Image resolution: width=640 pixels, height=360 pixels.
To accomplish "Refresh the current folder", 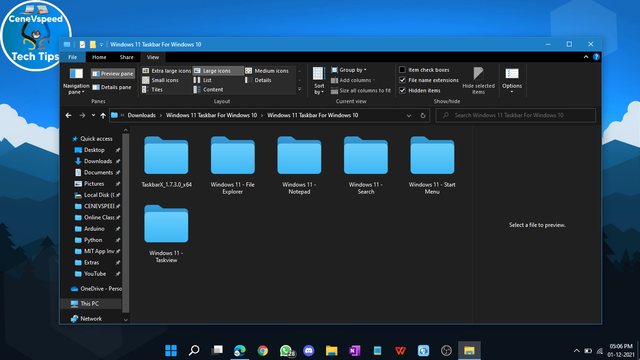I will 423,116.
